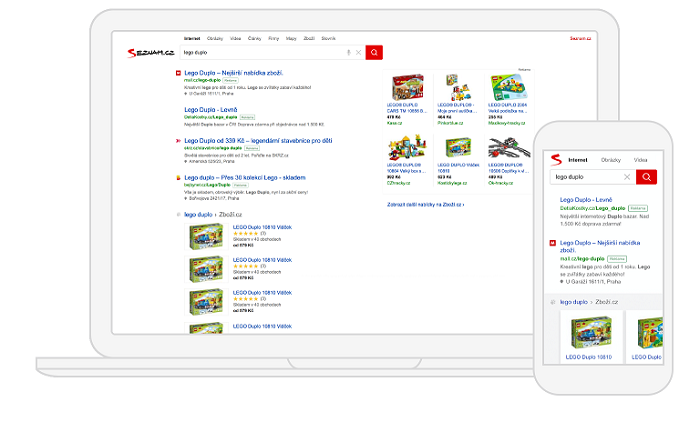Open the Mapy tab on laptop
The image size is (700, 432).
tap(291, 38)
